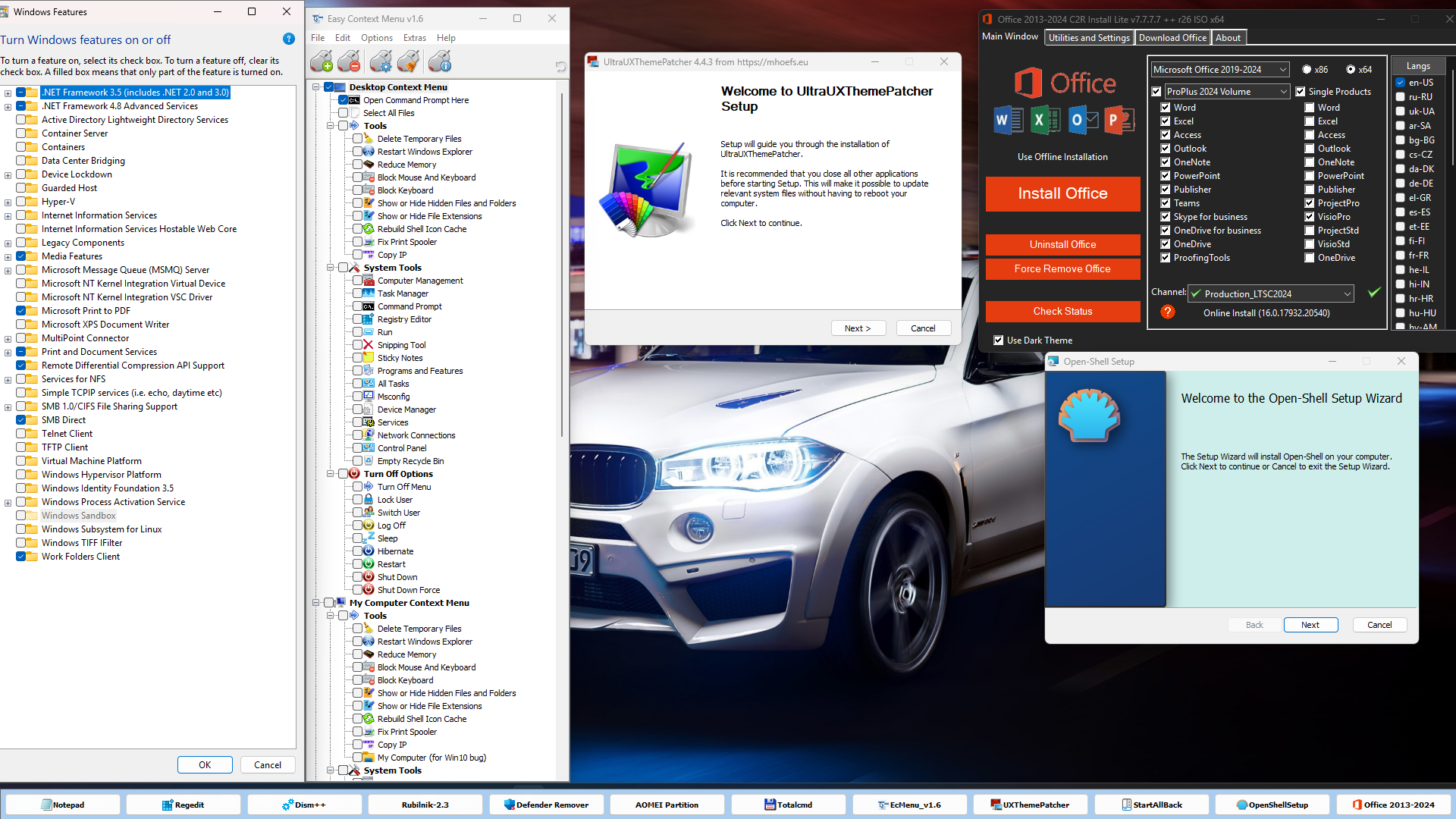Select the x86 architecture radio button
This screenshot has height=819, width=1456.
tap(1307, 69)
